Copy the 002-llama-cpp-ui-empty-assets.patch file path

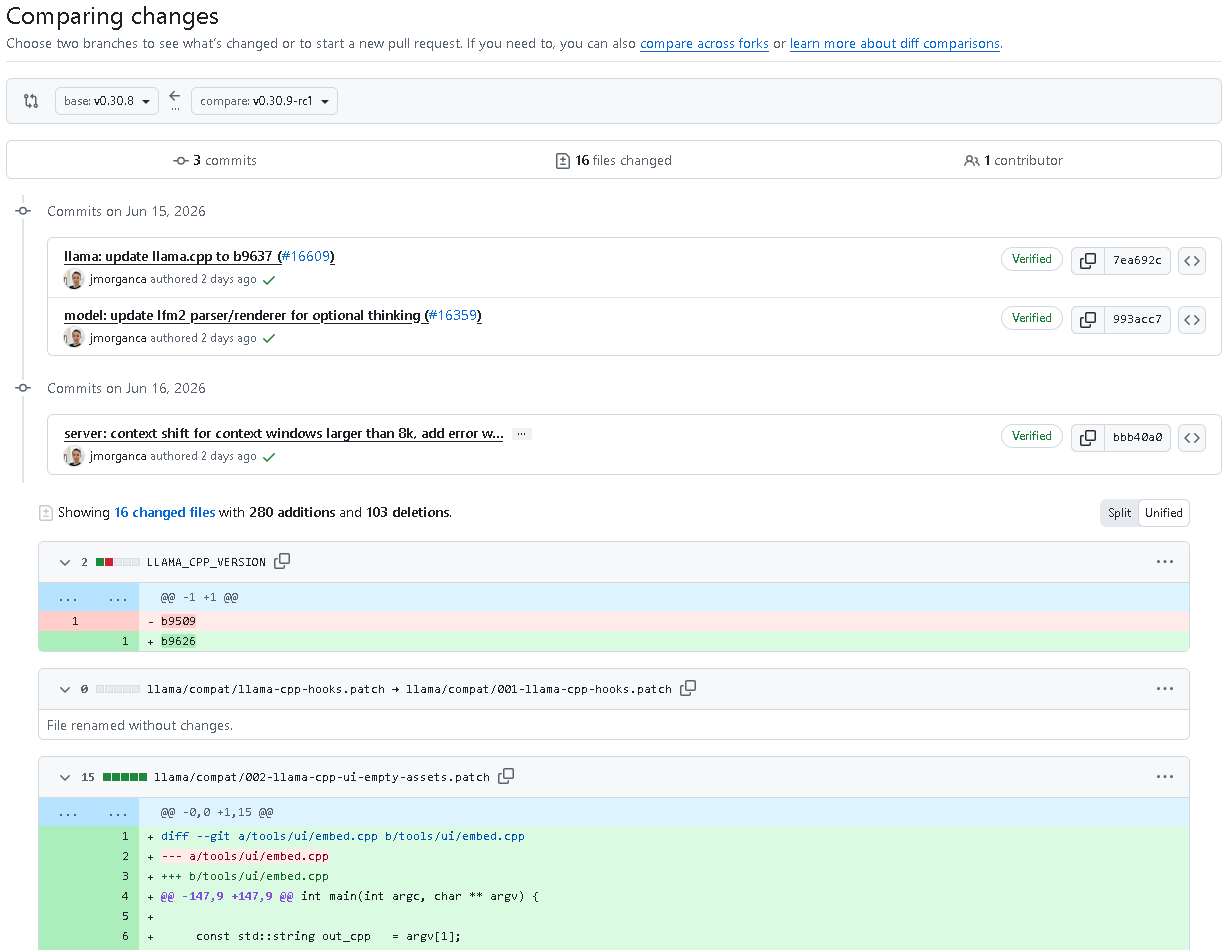(x=506, y=776)
